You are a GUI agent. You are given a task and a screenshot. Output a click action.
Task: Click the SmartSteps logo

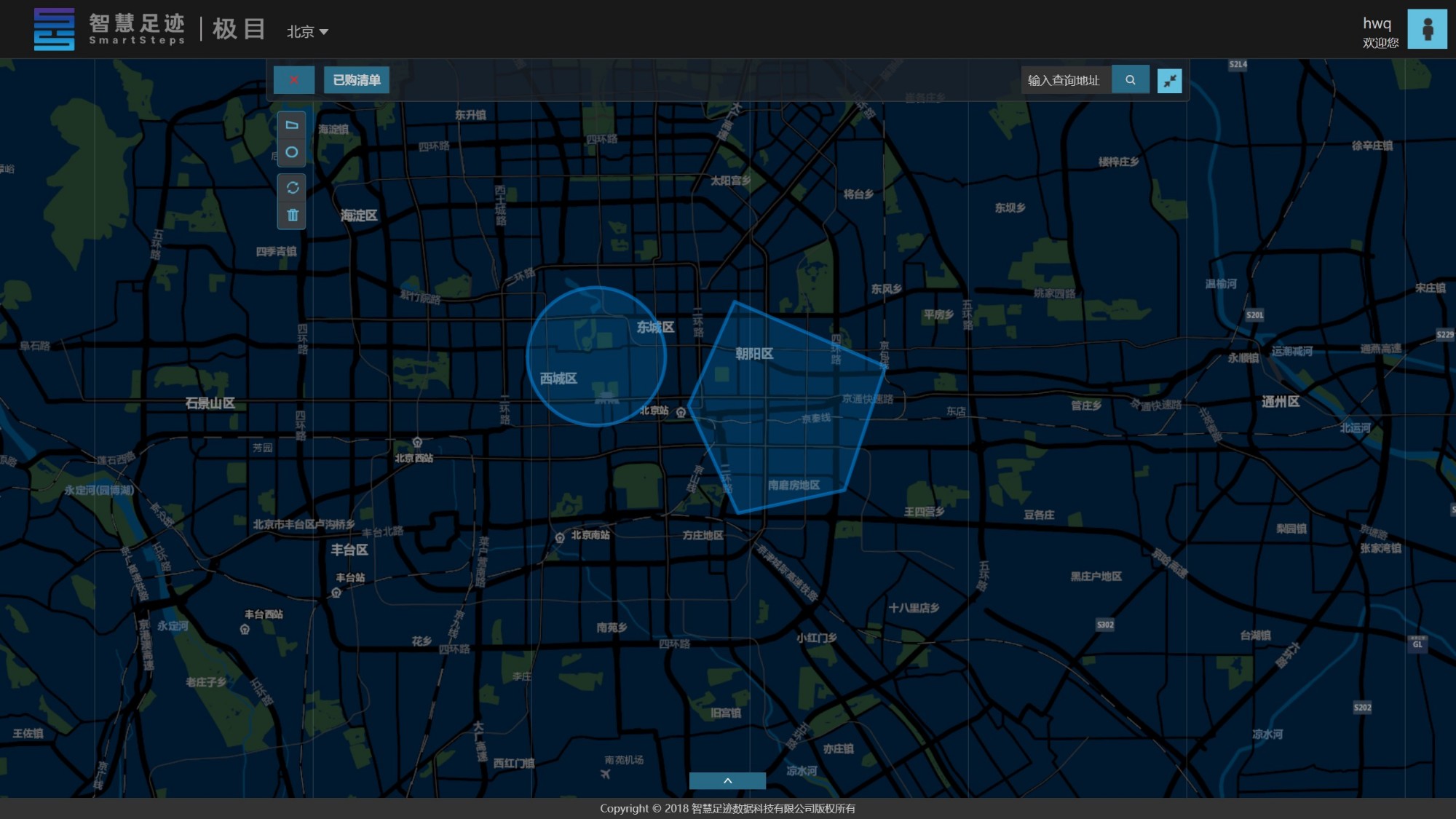click(54, 29)
